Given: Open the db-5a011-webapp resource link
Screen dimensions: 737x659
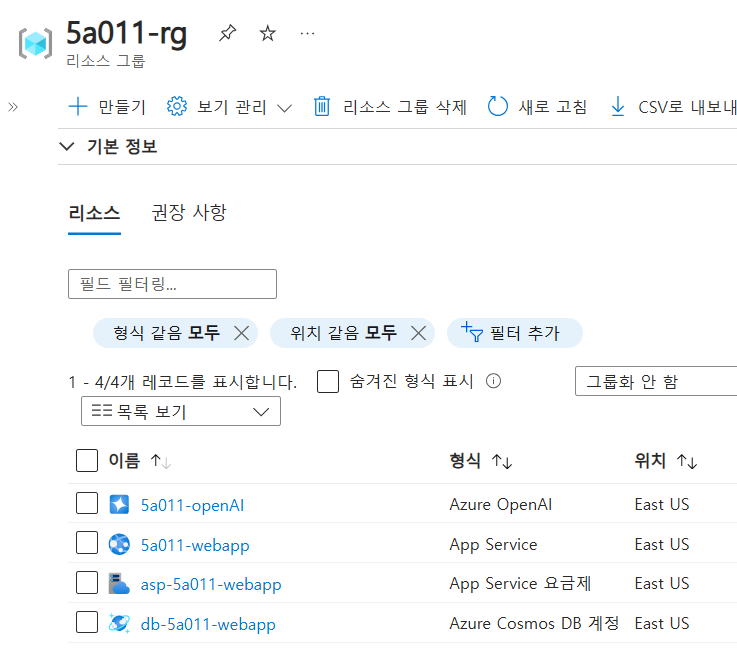Looking at the screenshot, I should click(x=208, y=625).
